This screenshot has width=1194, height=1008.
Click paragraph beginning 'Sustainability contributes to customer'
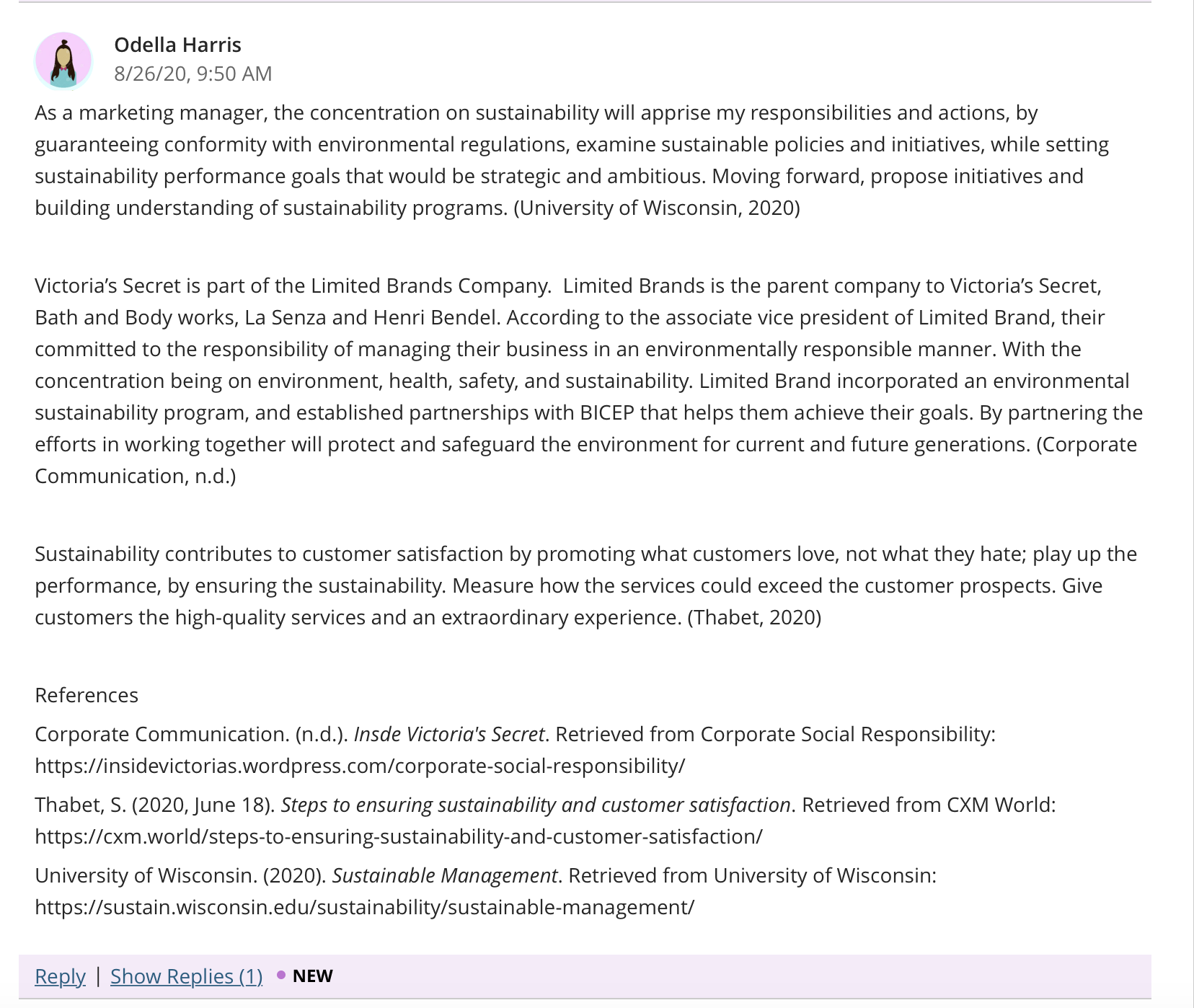585,585
